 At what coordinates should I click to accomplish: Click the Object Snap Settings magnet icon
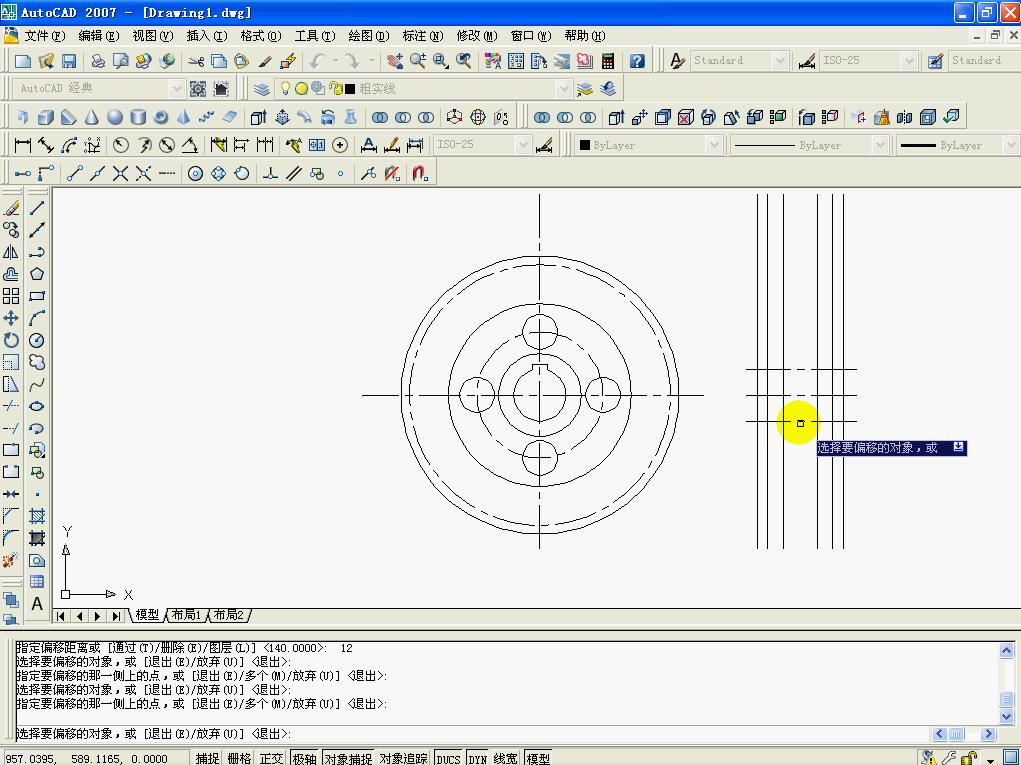[x=420, y=173]
